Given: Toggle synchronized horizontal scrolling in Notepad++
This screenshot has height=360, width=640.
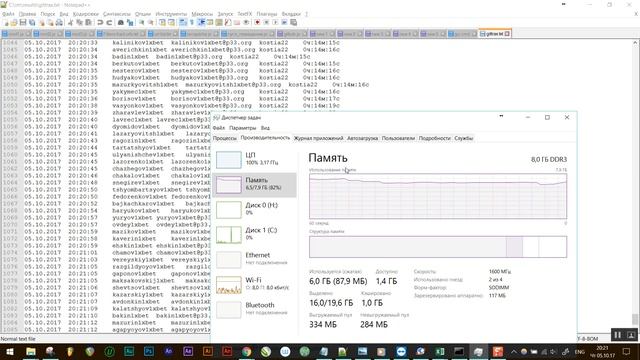Looking at the screenshot, I should (171, 22).
